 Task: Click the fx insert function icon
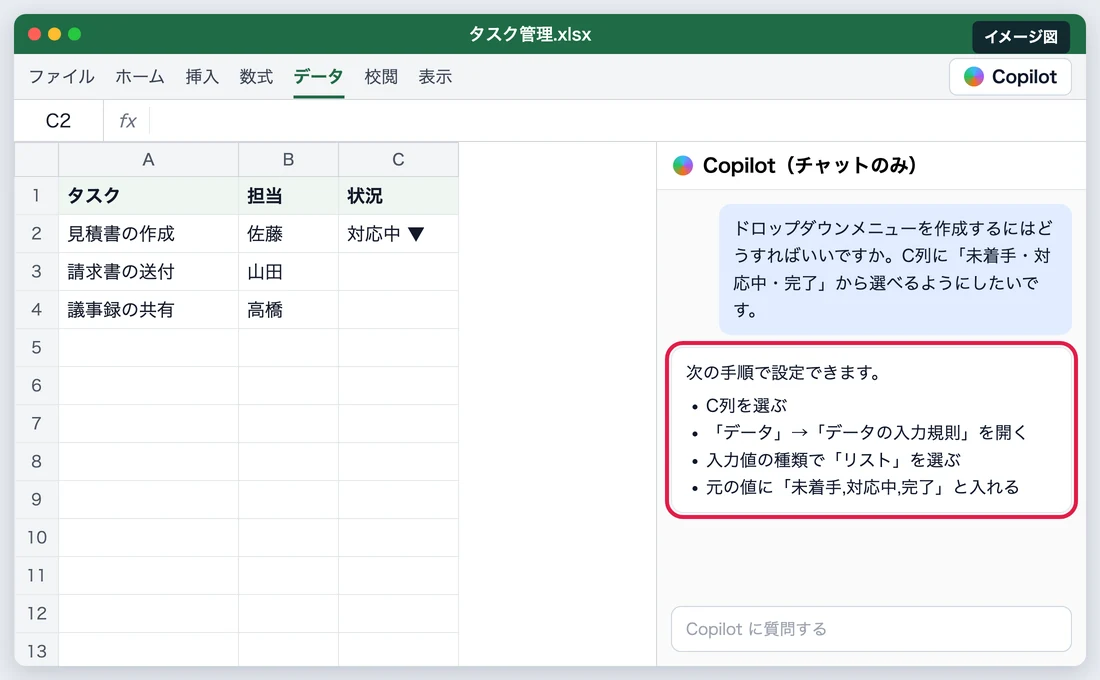(128, 121)
